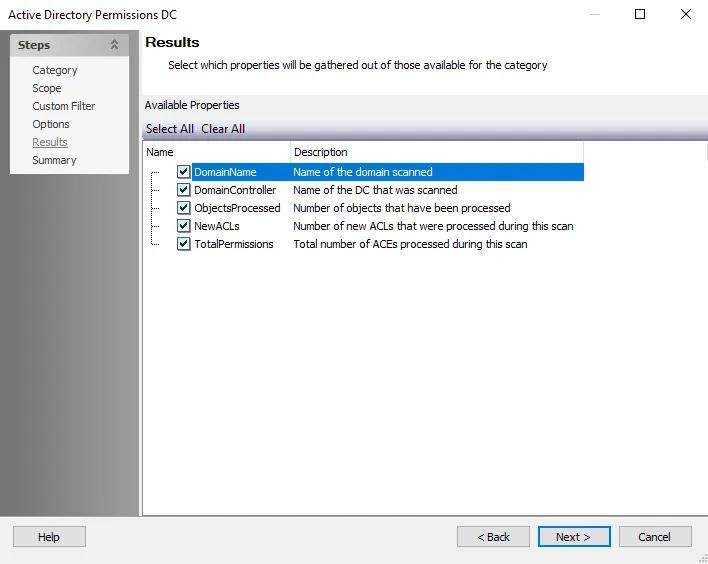
Task: Go to the Scope step
Action: (47, 88)
